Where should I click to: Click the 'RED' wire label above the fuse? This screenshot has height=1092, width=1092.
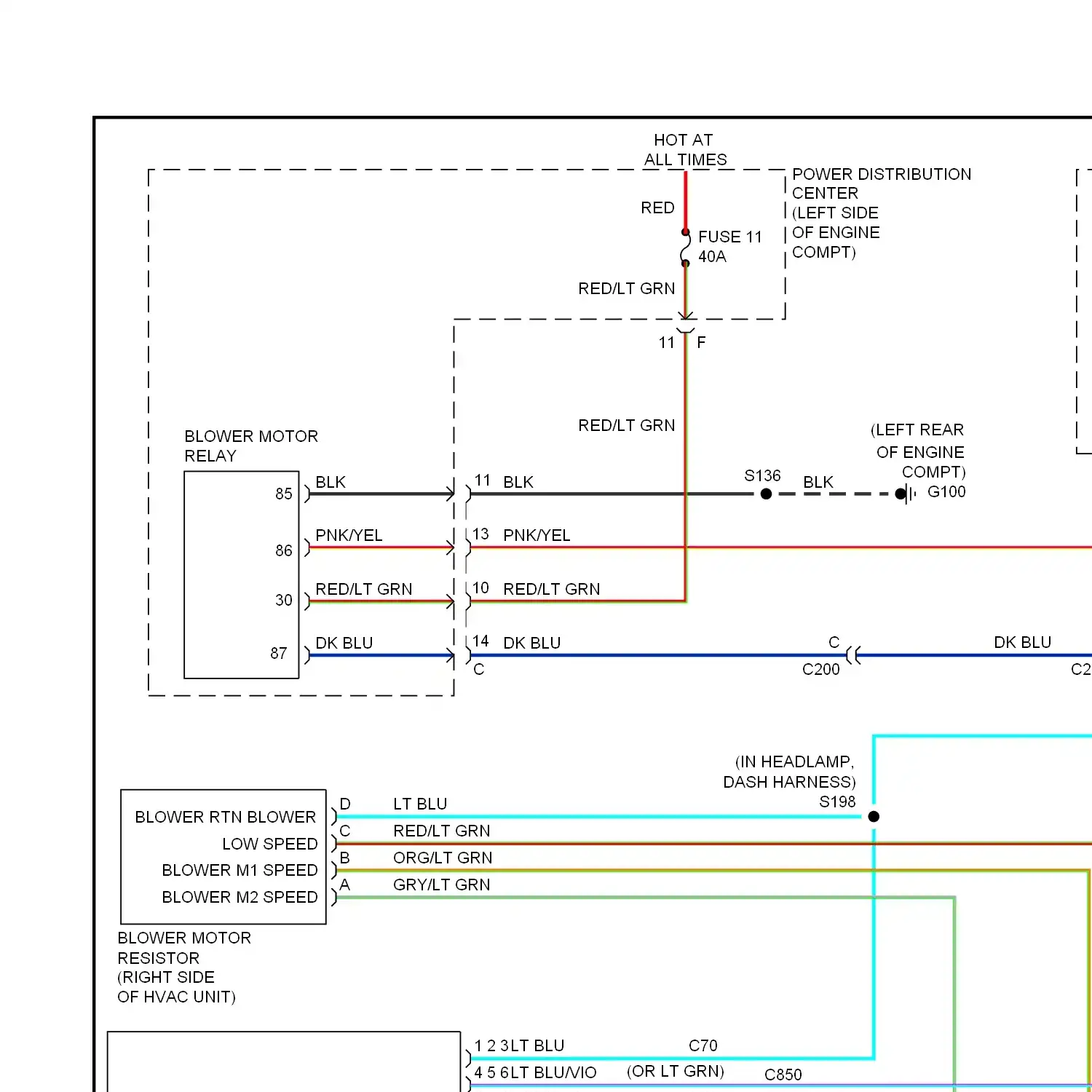point(657,207)
